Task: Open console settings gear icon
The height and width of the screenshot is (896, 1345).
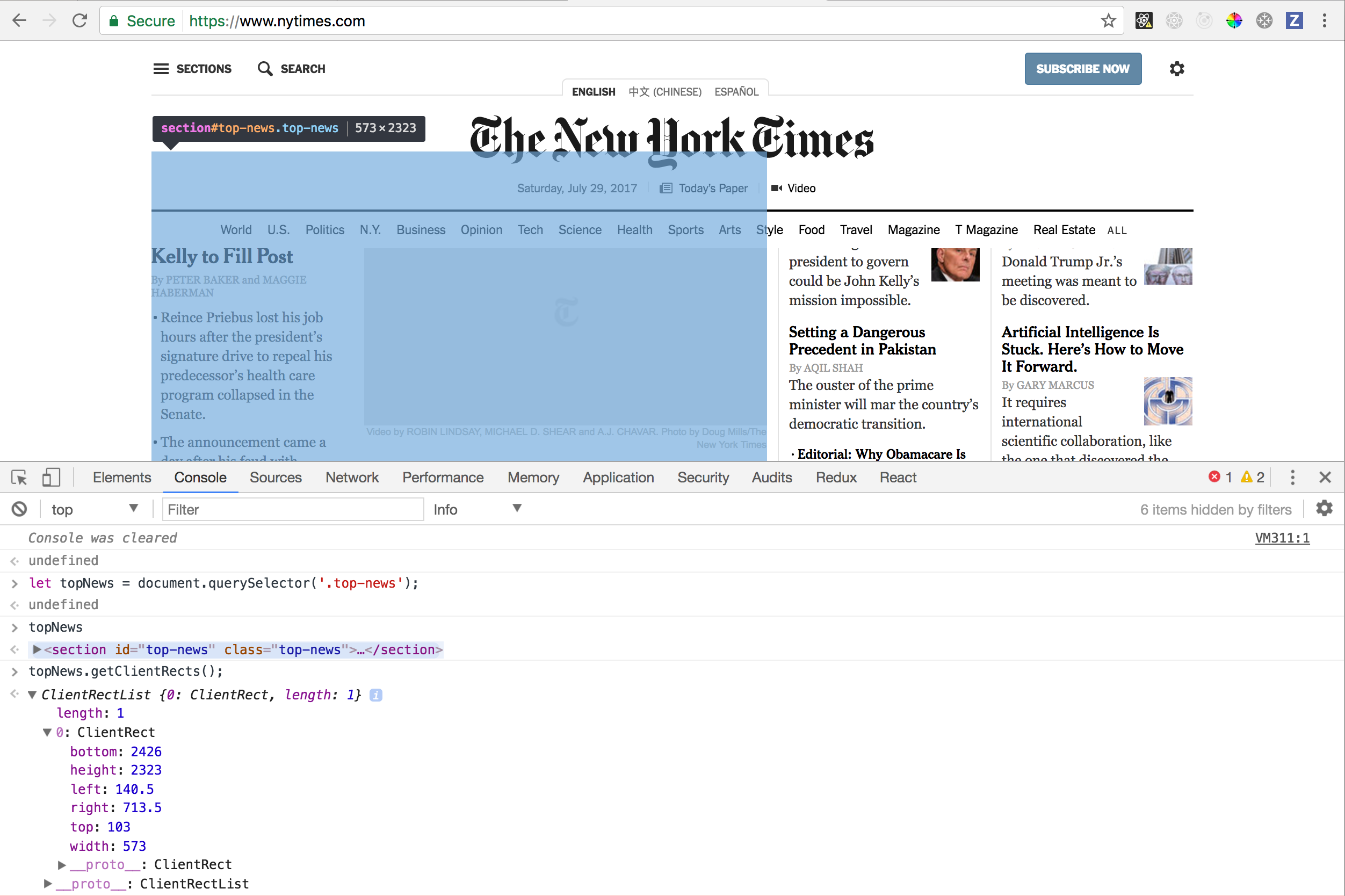Action: 1324,508
